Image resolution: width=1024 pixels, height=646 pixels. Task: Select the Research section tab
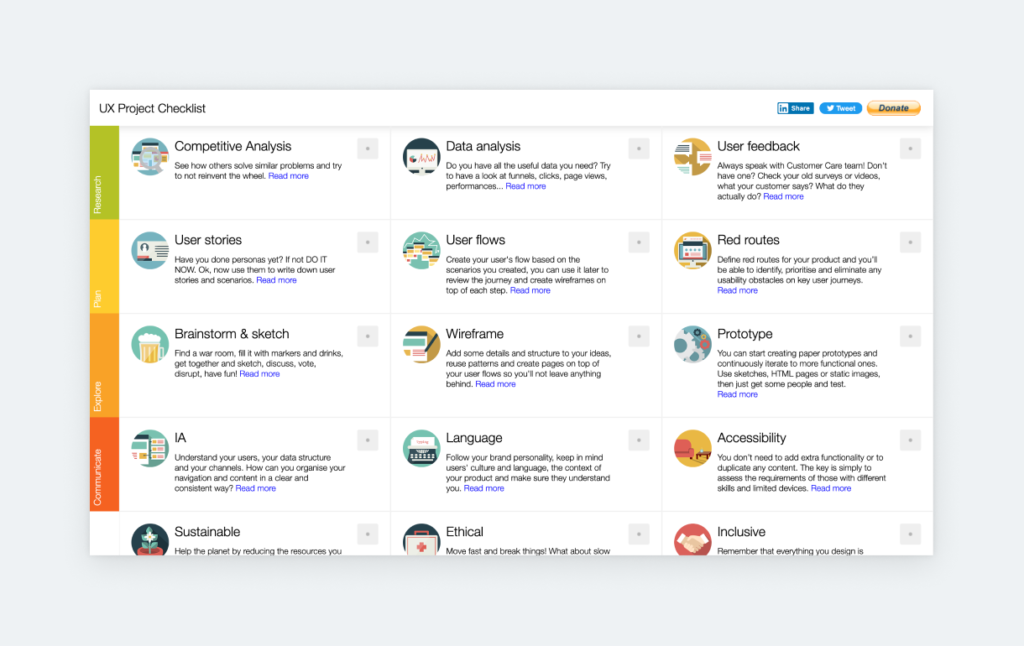click(x=104, y=172)
